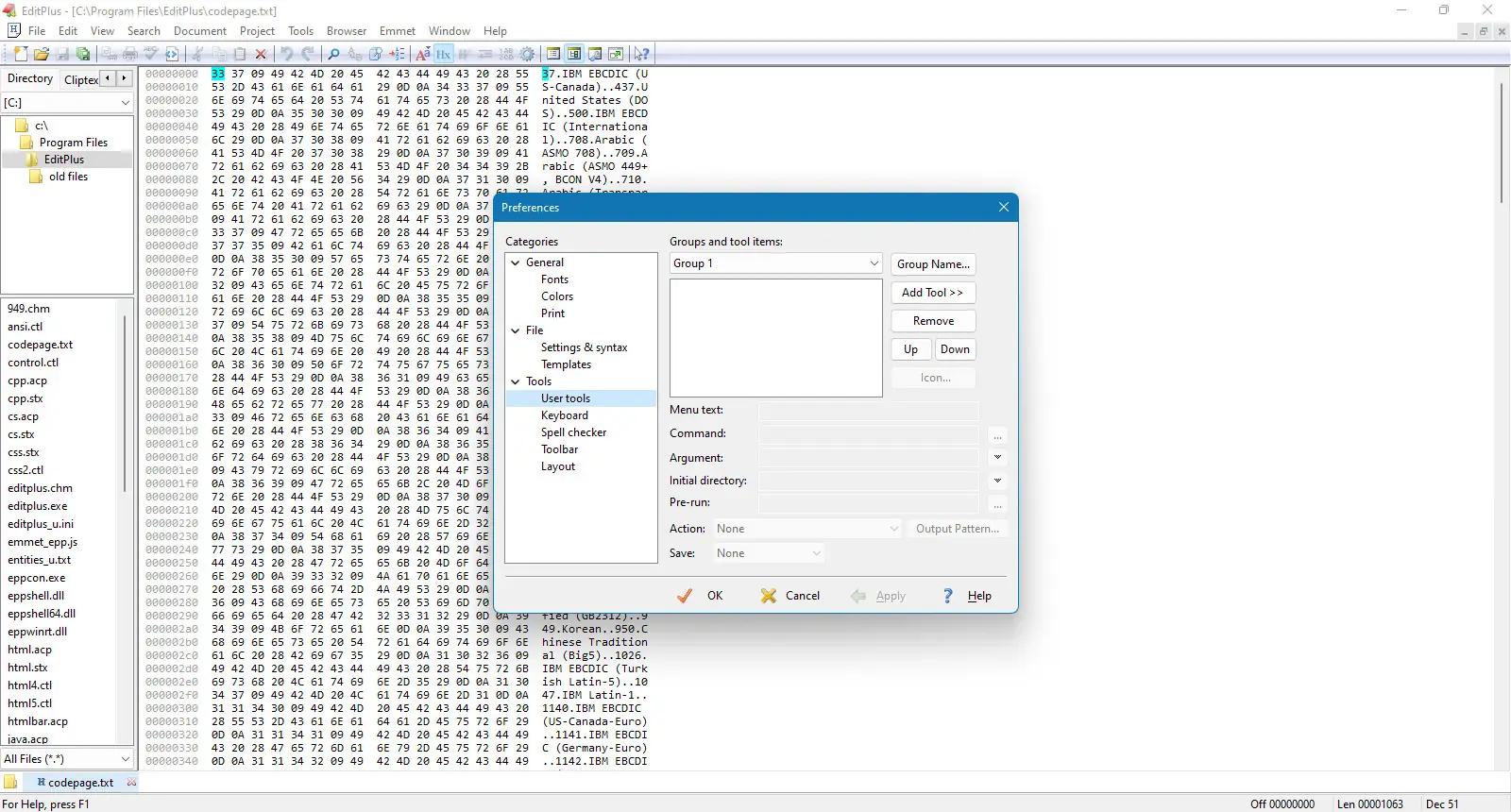
Task: Click the red X Delete toolbar icon
Action: click(261, 54)
